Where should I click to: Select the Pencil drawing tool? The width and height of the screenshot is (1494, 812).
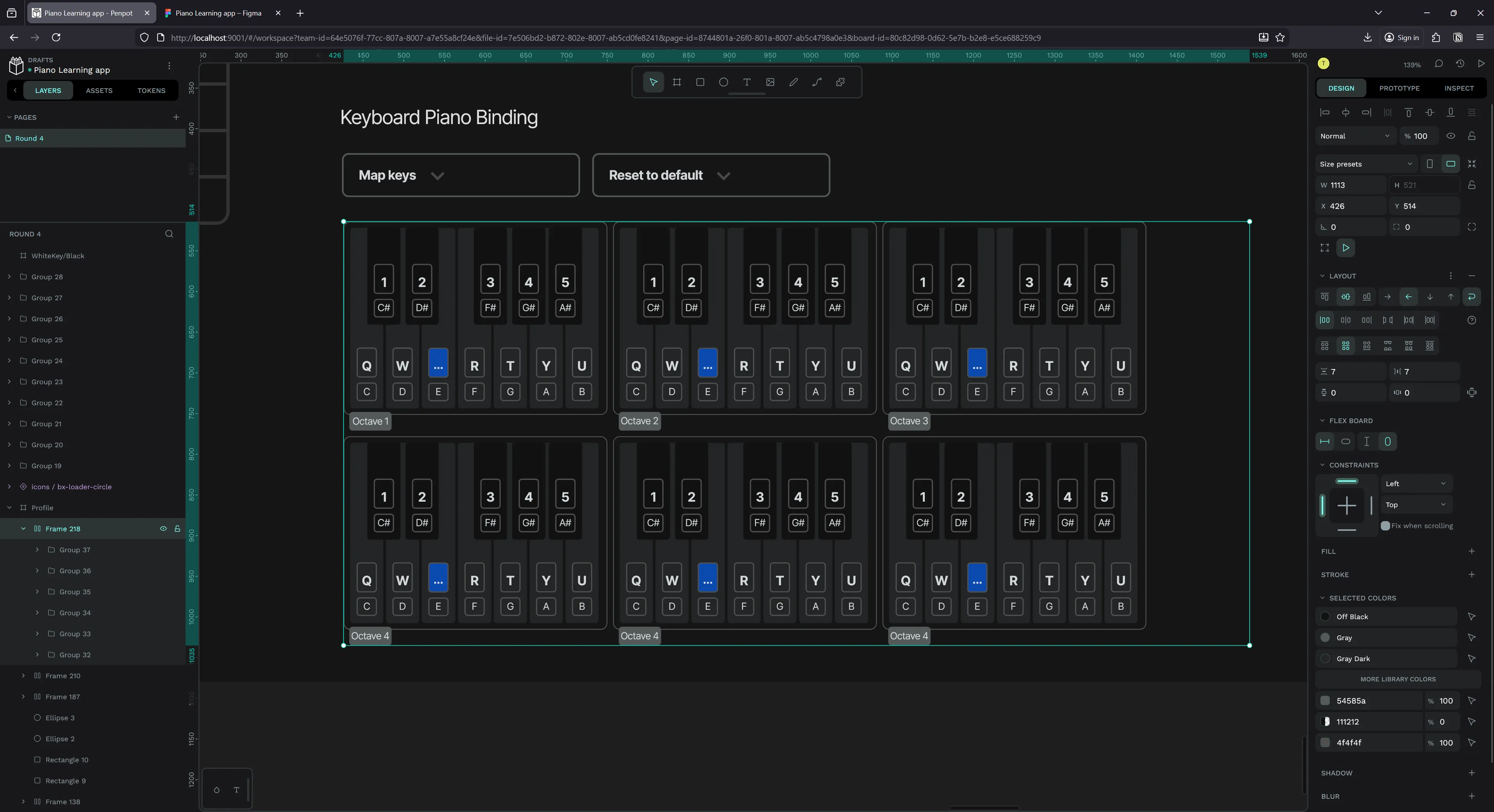tap(793, 82)
